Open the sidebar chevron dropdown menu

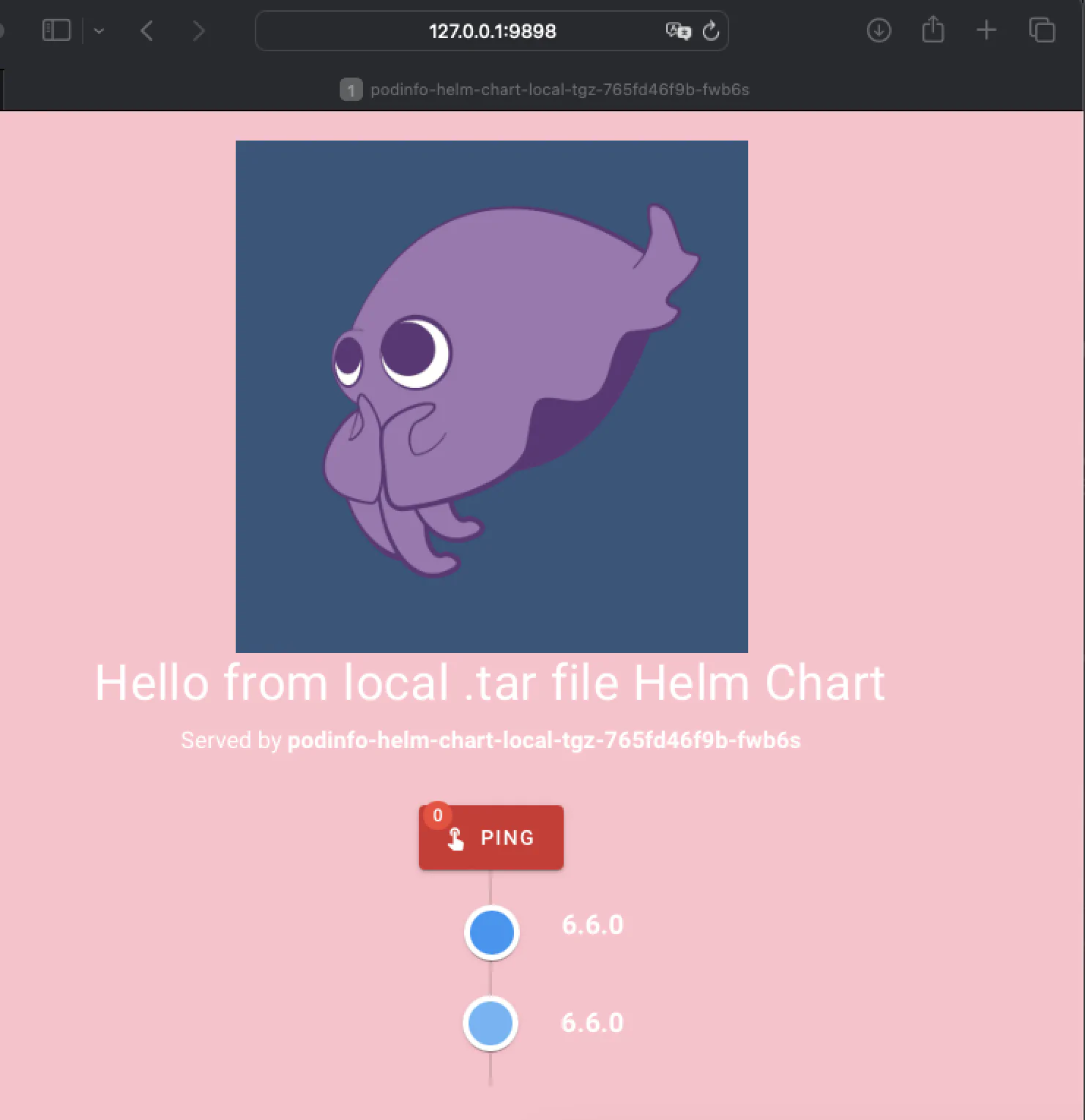coord(99,31)
